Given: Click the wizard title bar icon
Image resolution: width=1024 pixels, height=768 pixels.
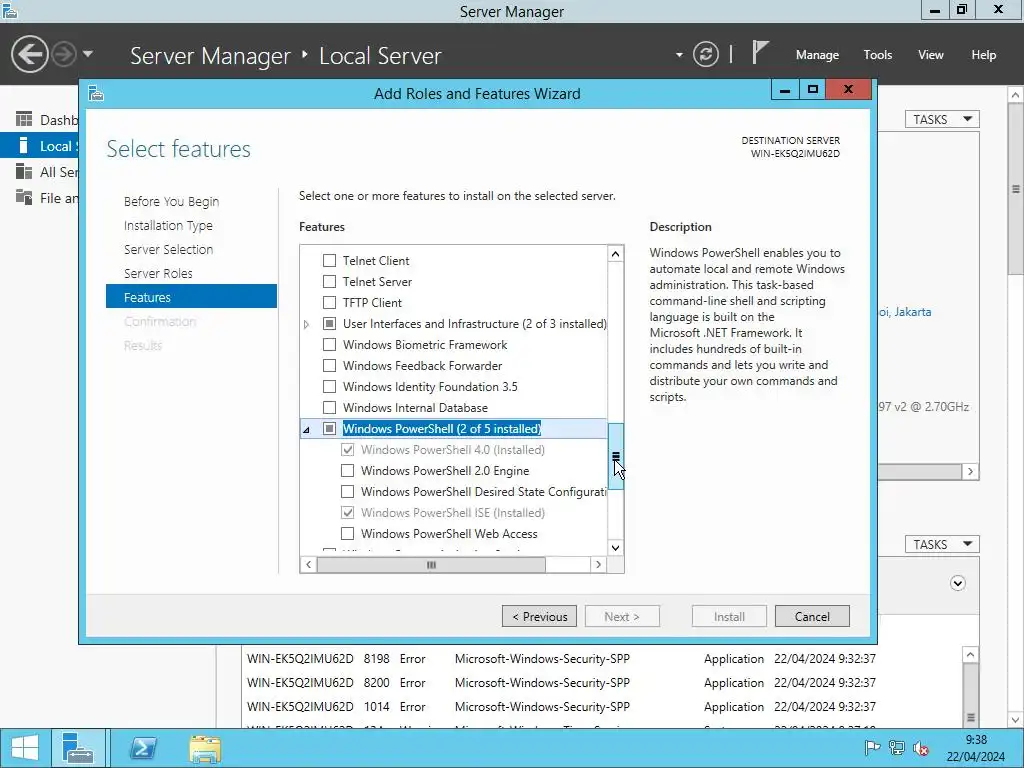Looking at the screenshot, I should coord(97,93).
